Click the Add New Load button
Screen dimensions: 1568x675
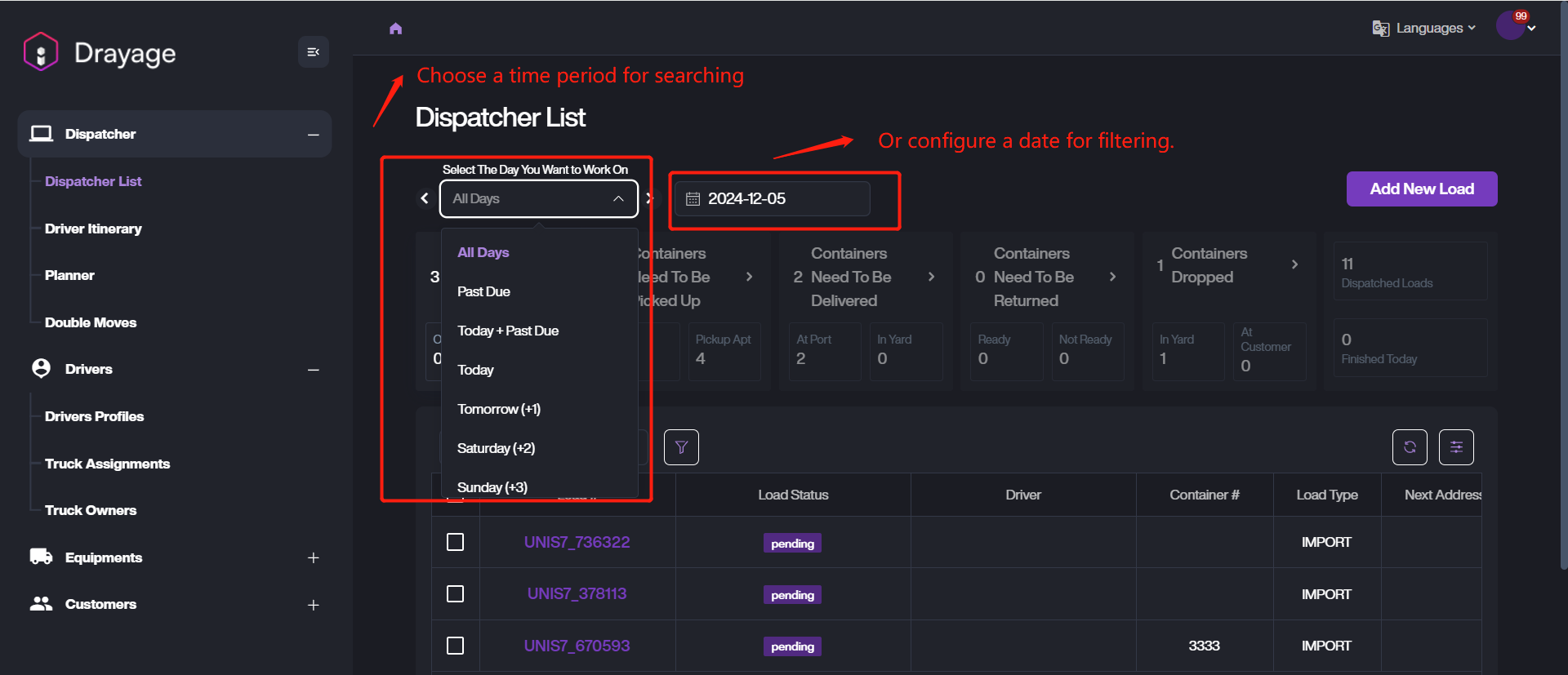click(1421, 189)
